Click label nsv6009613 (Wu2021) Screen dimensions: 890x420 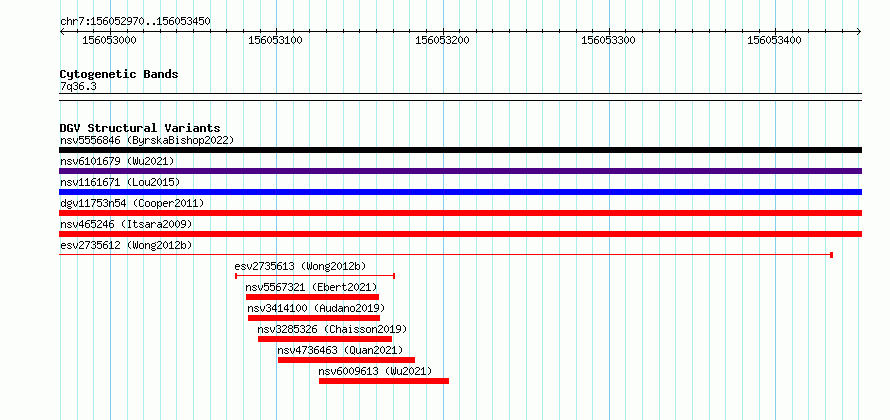click(x=375, y=371)
